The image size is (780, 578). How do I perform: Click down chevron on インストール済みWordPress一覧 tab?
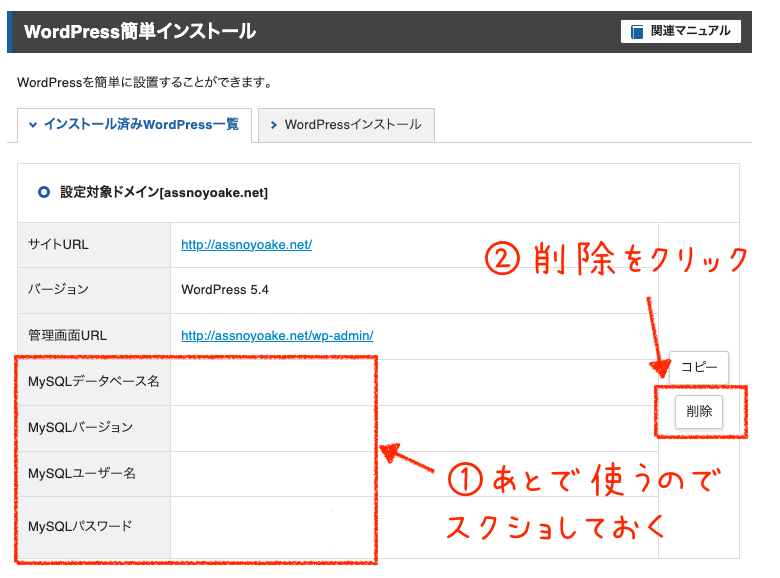[x=33, y=125]
